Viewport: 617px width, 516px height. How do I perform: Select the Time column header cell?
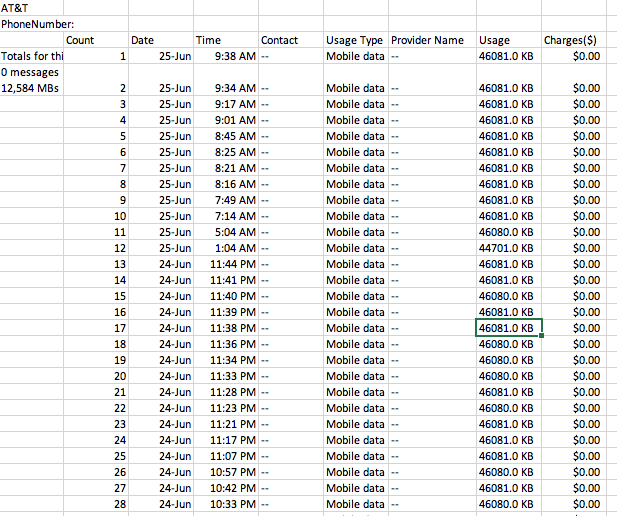tap(208, 40)
